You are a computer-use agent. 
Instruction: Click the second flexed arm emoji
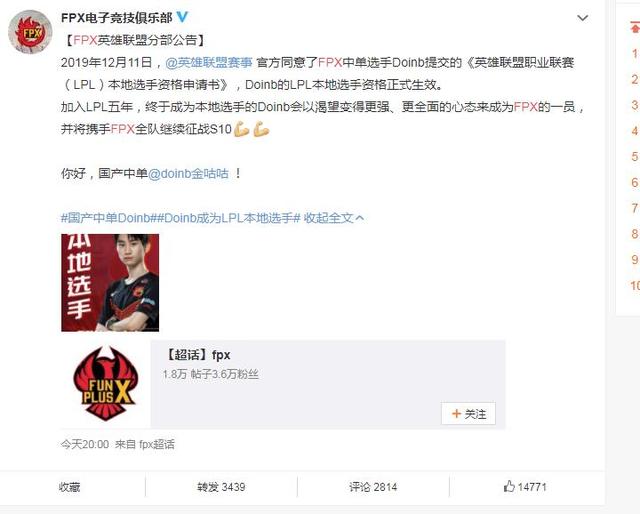[261, 129]
